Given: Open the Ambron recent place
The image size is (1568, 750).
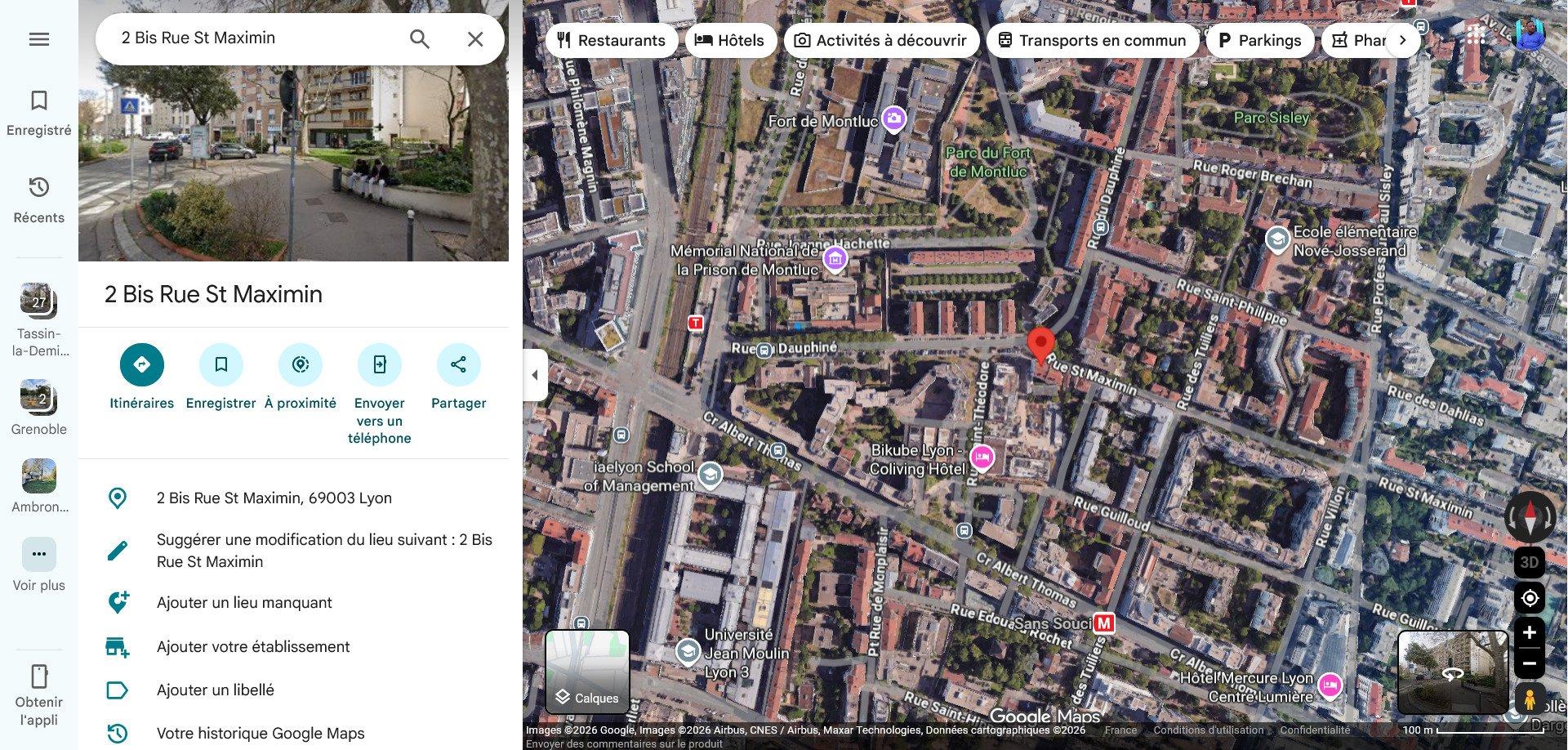Looking at the screenshot, I should point(39,486).
